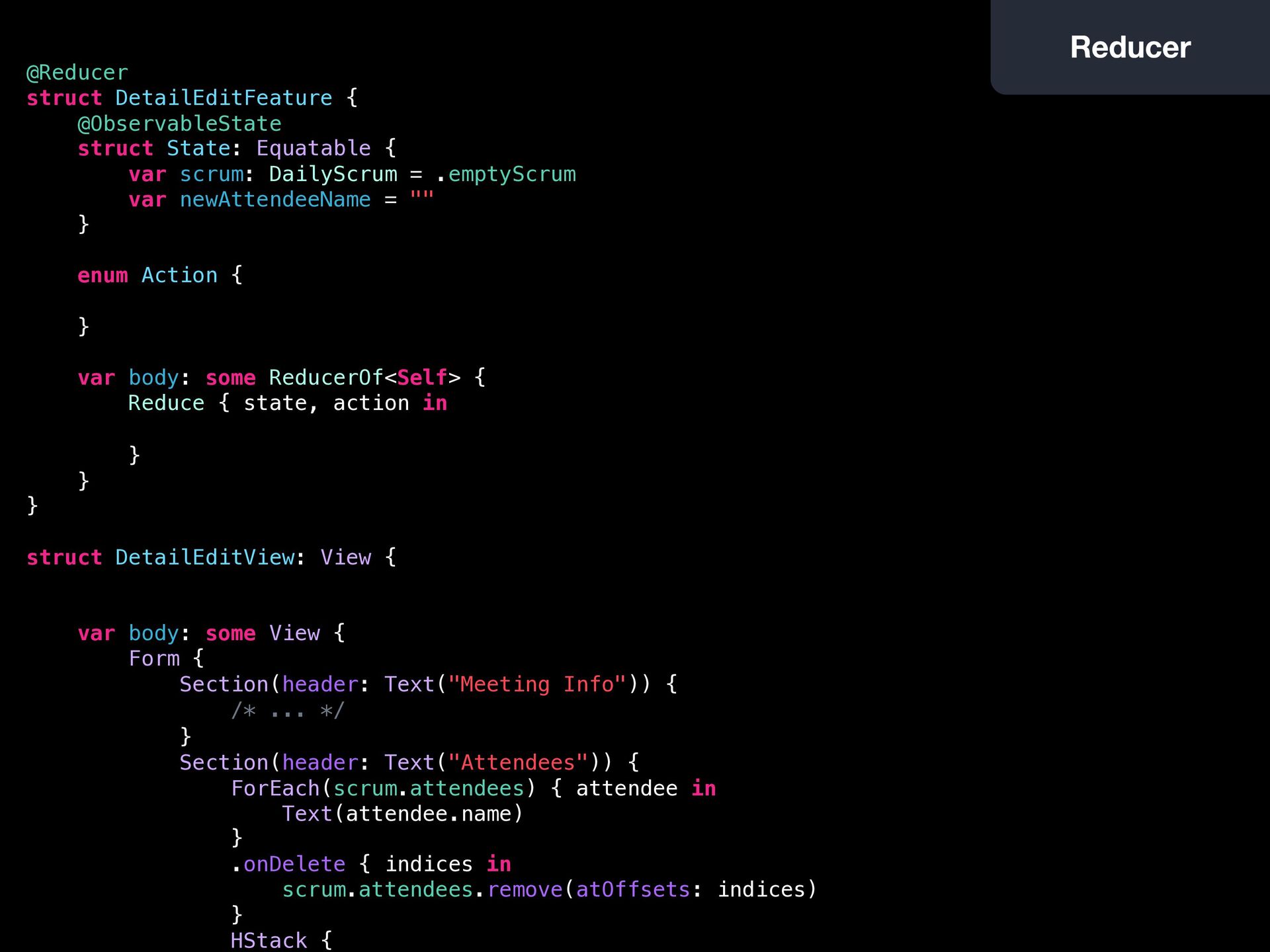Click scrum.attendees.remove(atOffsets: indices) line
This screenshot has width=1270, height=952.
click(550, 890)
